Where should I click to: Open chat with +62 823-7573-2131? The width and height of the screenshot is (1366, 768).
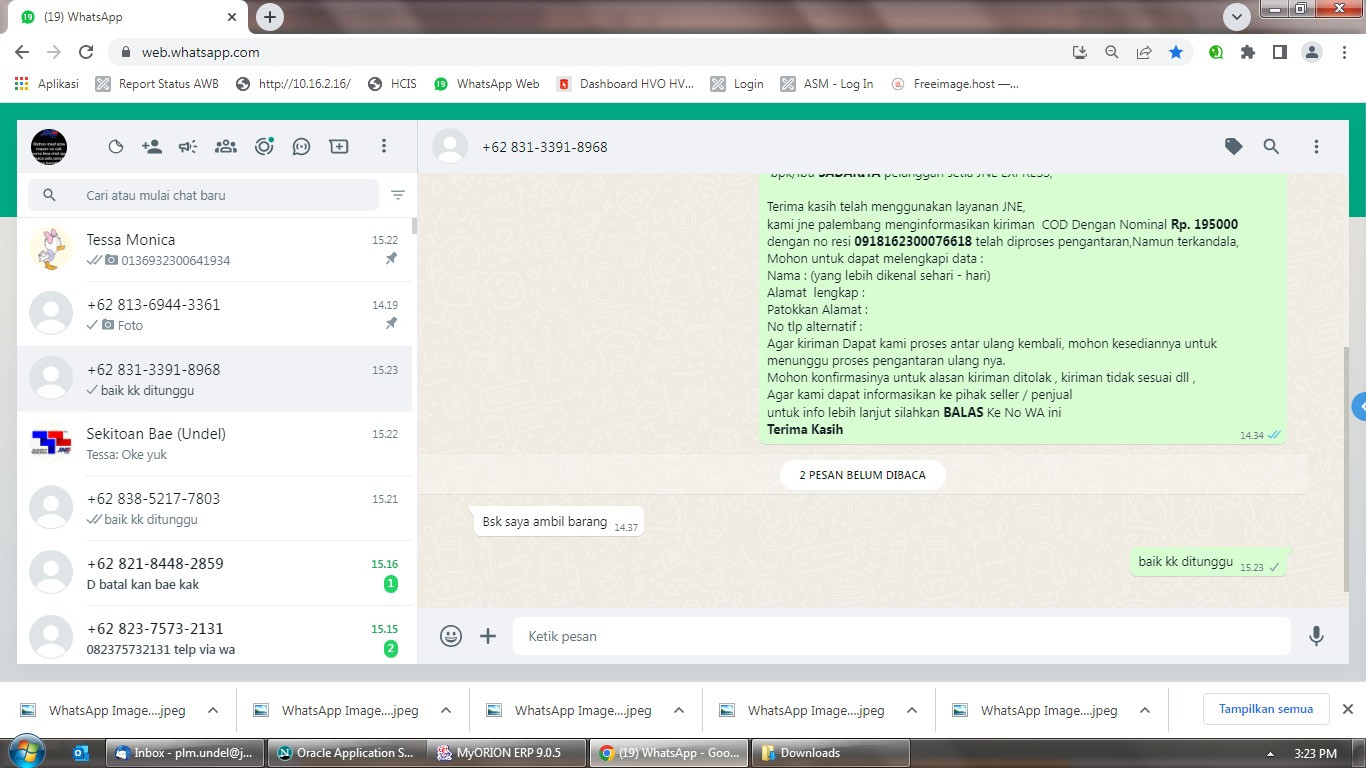click(x=215, y=636)
